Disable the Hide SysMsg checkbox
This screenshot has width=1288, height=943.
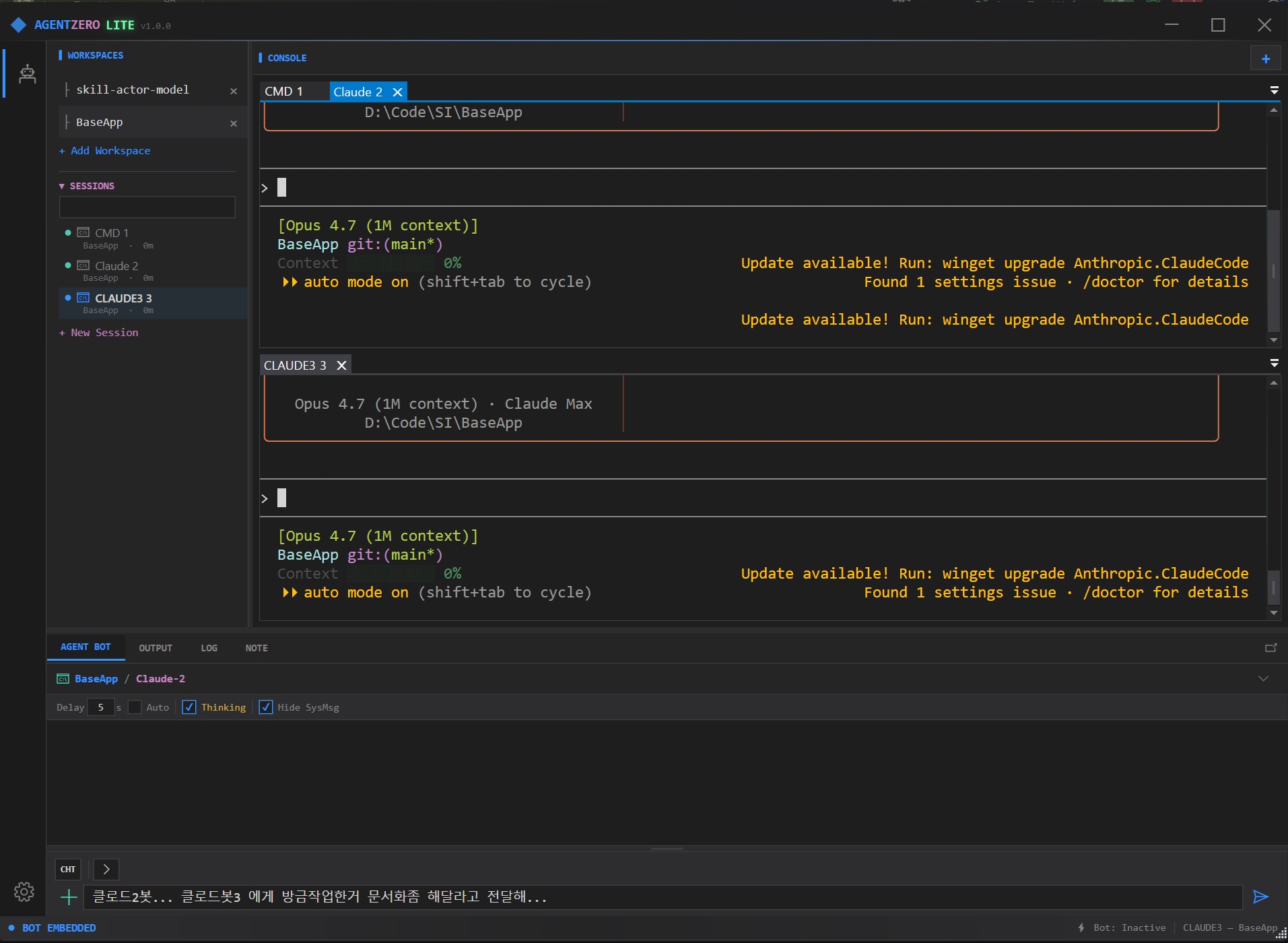[x=266, y=707]
